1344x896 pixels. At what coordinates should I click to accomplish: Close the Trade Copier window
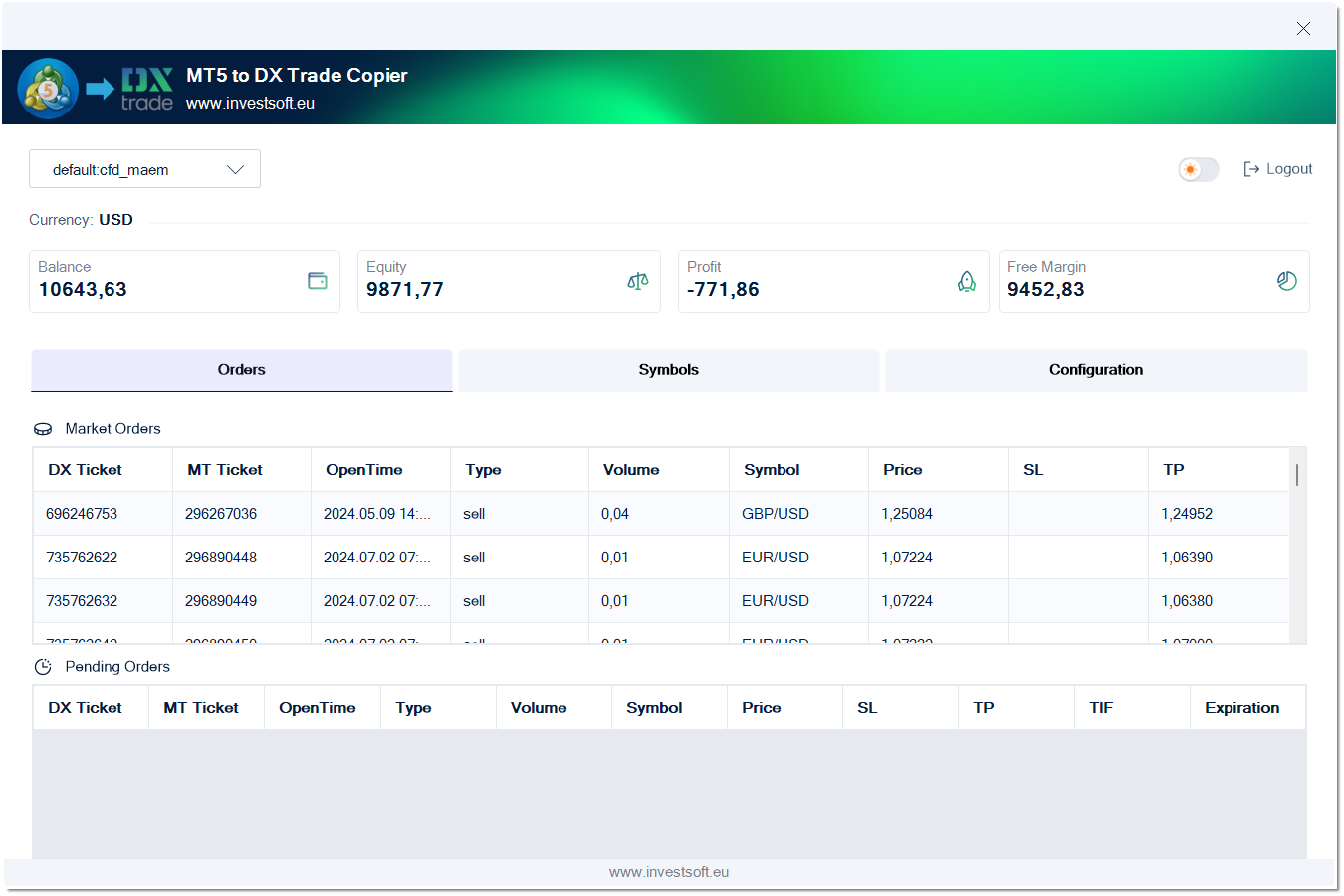click(x=1303, y=29)
